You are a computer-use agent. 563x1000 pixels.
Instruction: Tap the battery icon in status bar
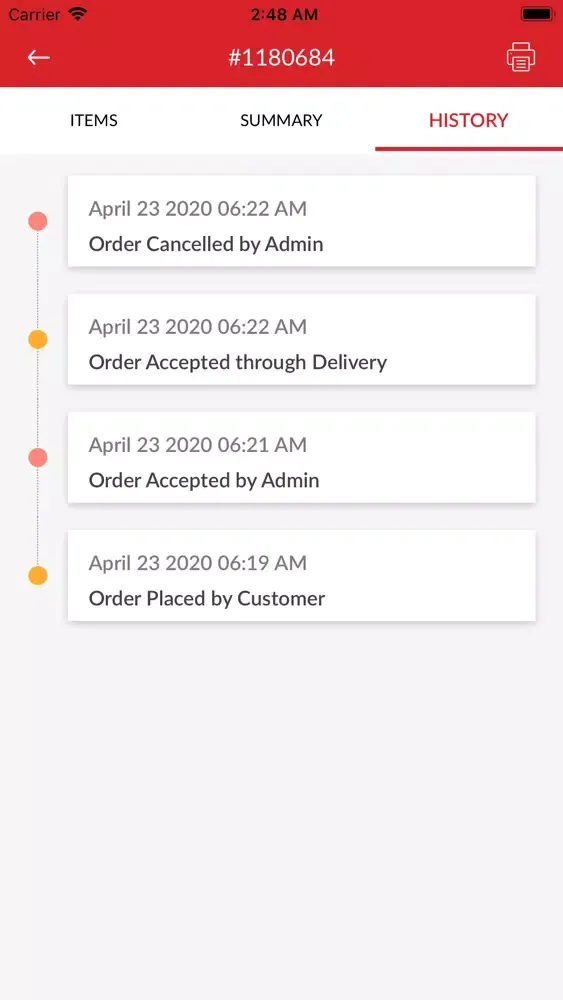tap(537, 14)
